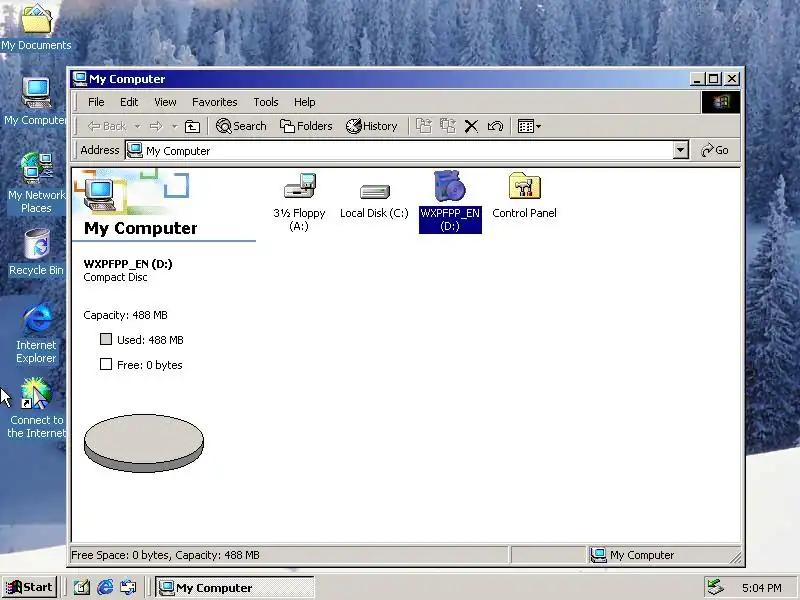Open the History pane

(371, 126)
